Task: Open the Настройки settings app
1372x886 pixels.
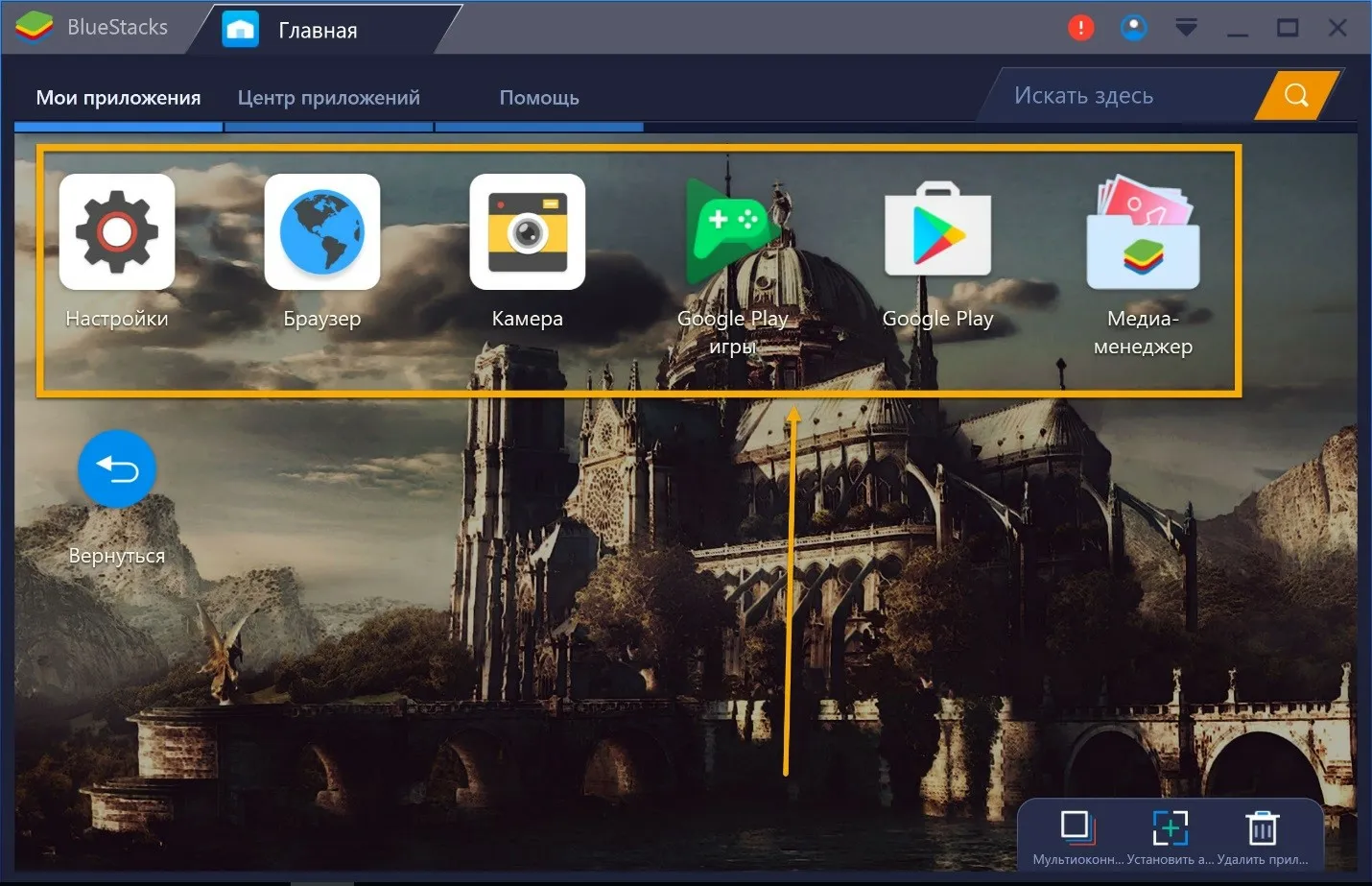Action: click(x=117, y=232)
